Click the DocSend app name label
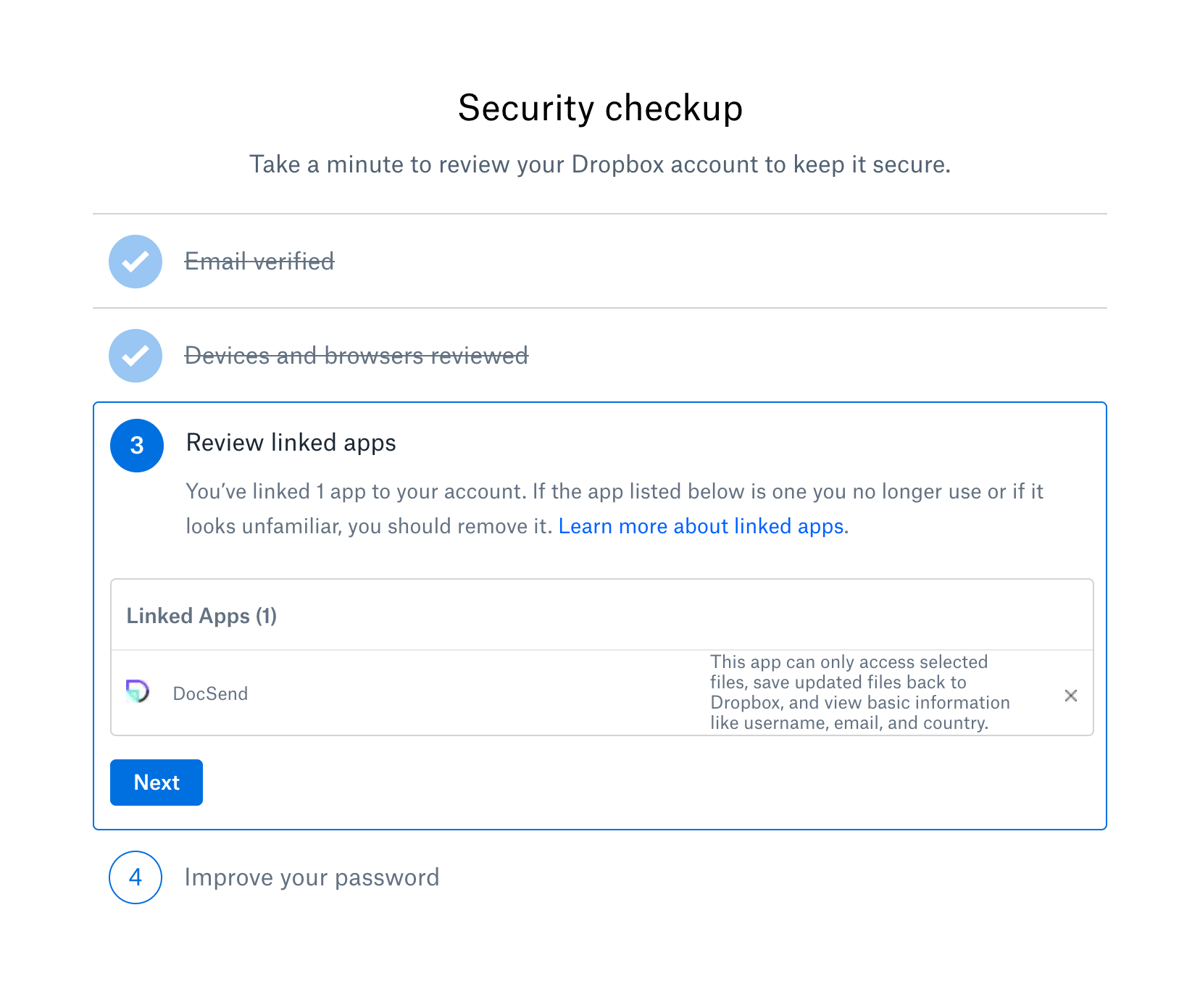This screenshot has width=1200, height=997. 210,692
